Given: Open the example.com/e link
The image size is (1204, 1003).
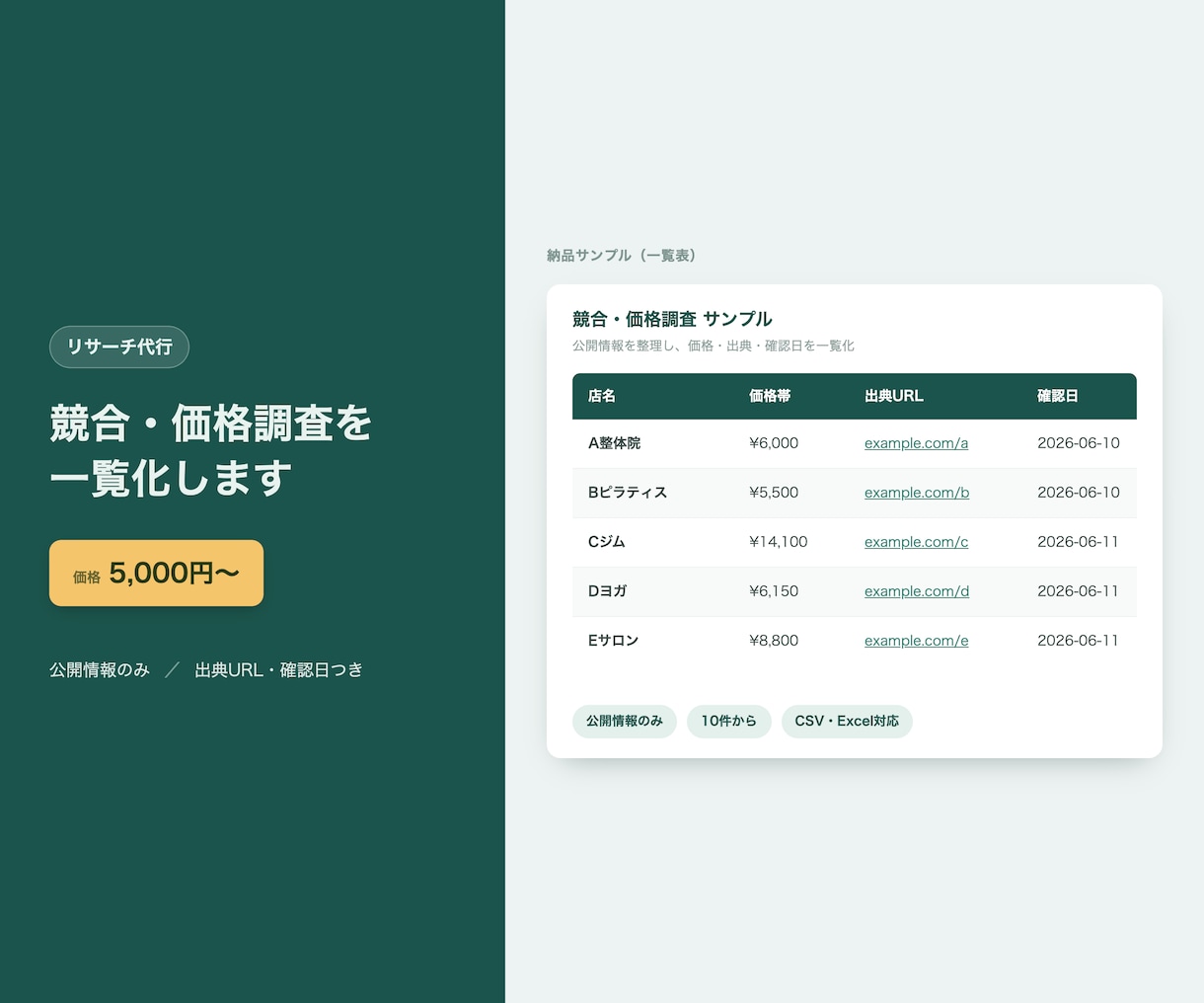Looking at the screenshot, I should 916,641.
